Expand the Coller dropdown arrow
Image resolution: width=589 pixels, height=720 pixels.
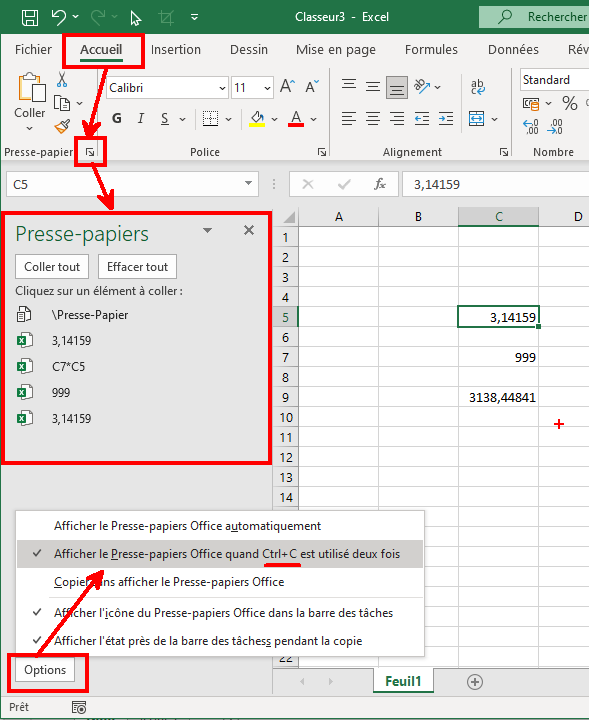29,129
